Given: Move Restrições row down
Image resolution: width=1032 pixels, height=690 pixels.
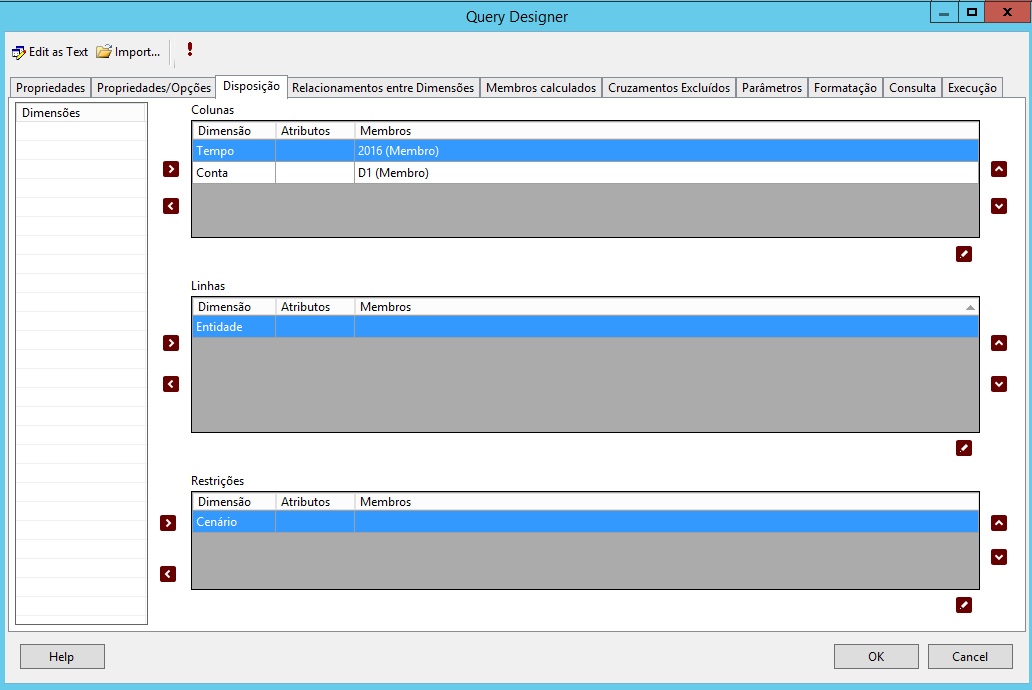Looking at the screenshot, I should pos(999,557).
